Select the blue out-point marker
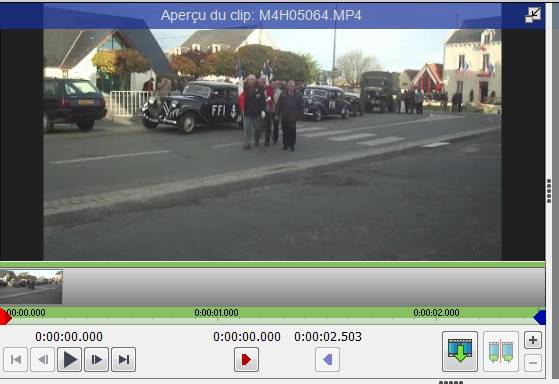 (x=540, y=317)
